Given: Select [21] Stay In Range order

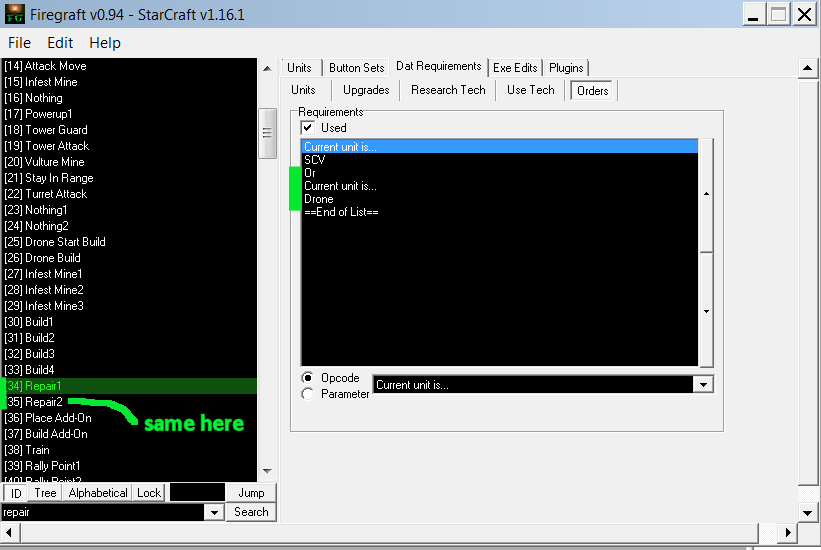Looking at the screenshot, I should click(129, 178).
